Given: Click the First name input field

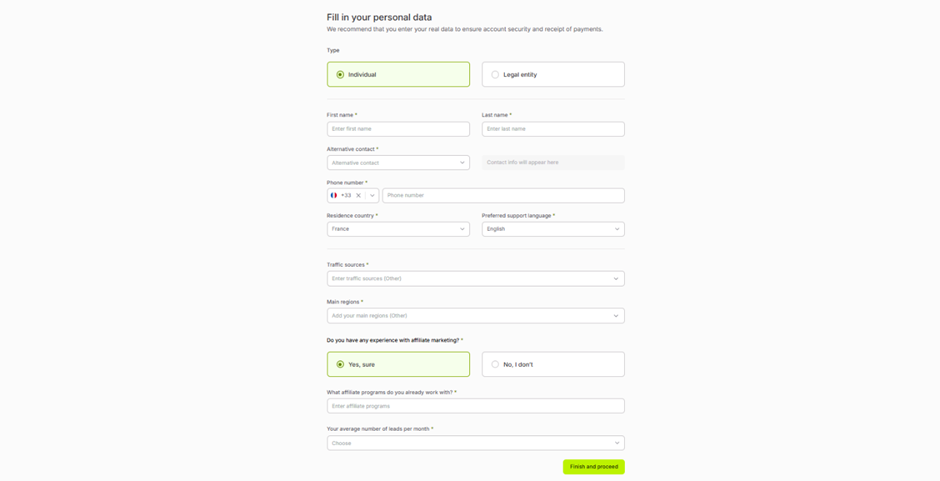Looking at the screenshot, I should [398, 129].
